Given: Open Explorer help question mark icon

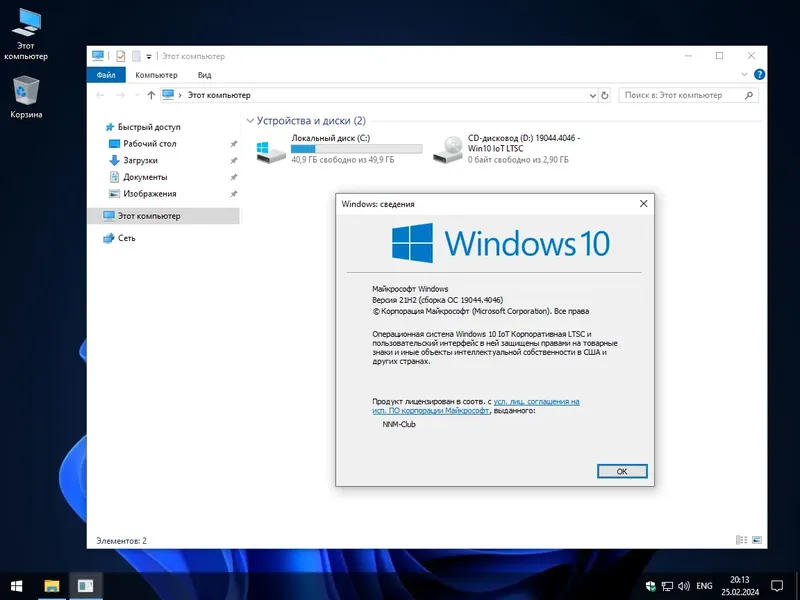Looking at the screenshot, I should 759,74.
